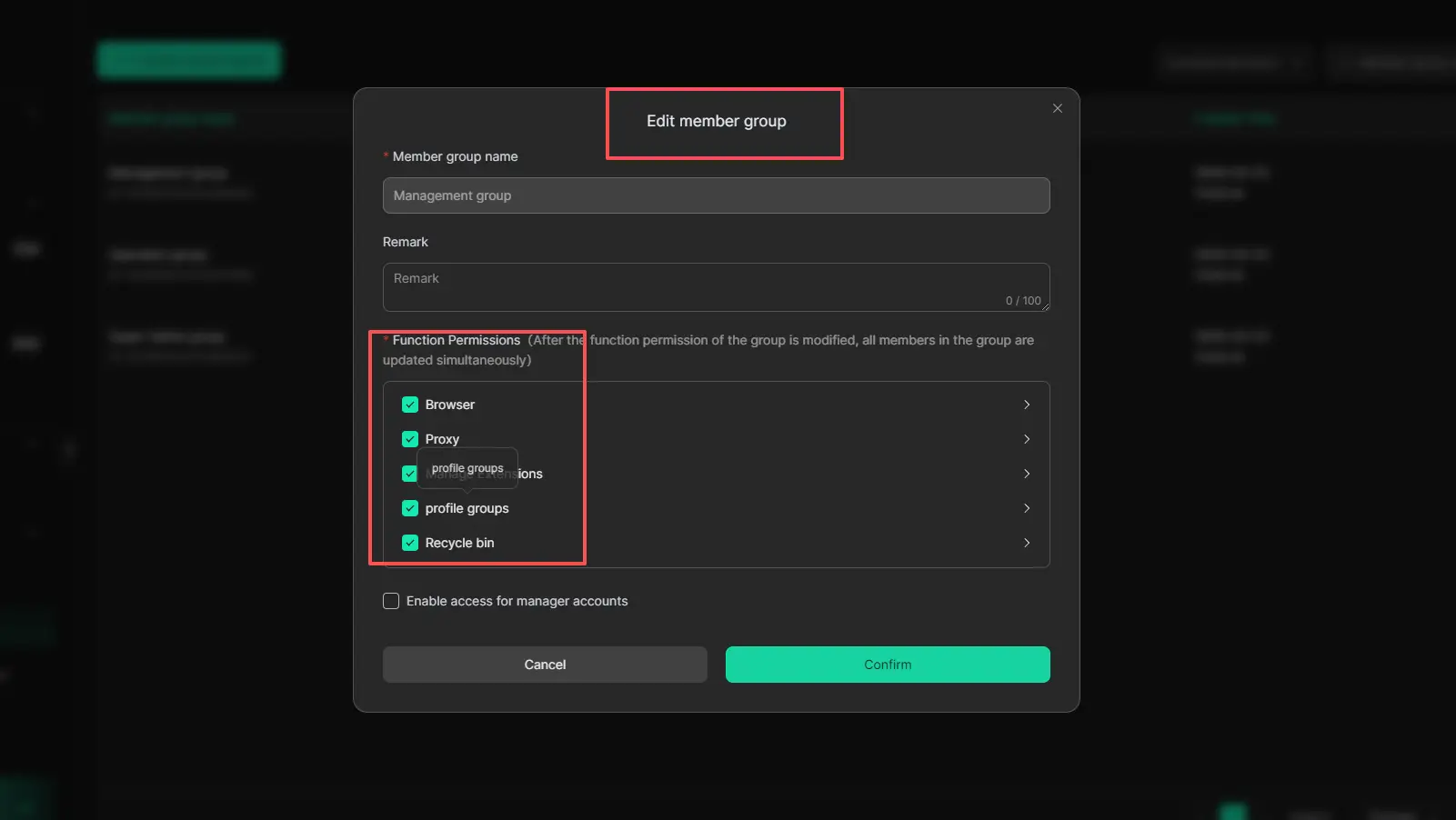The image size is (1456, 820).
Task: Click the profile groups tooltip bubble
Action: [x=467, y=468]
